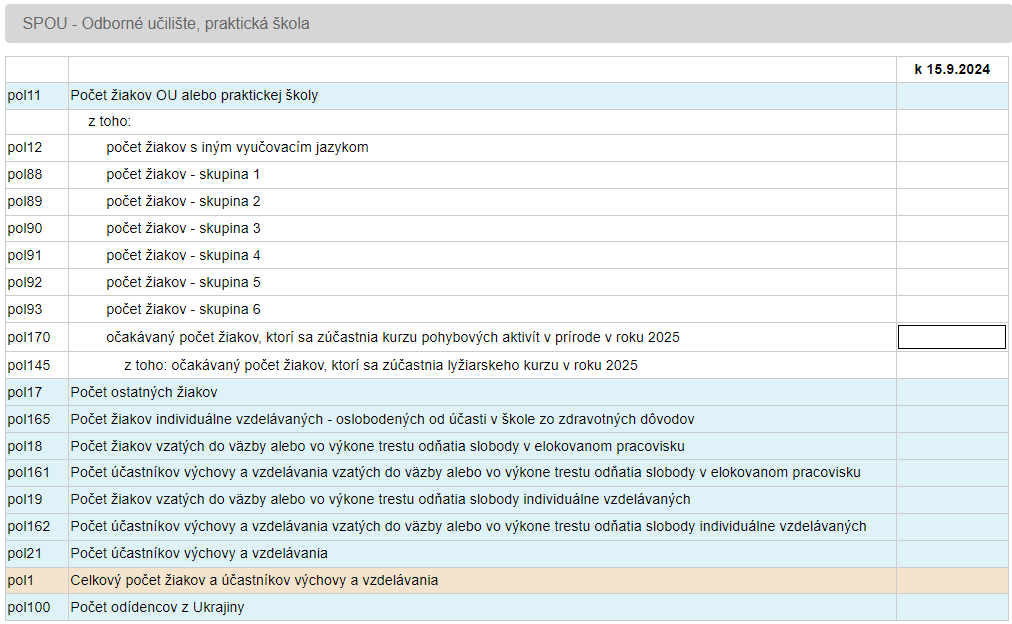Click the 'pol145' code cell
This screenshot has height=624, width=1012.
pos(37,366)
